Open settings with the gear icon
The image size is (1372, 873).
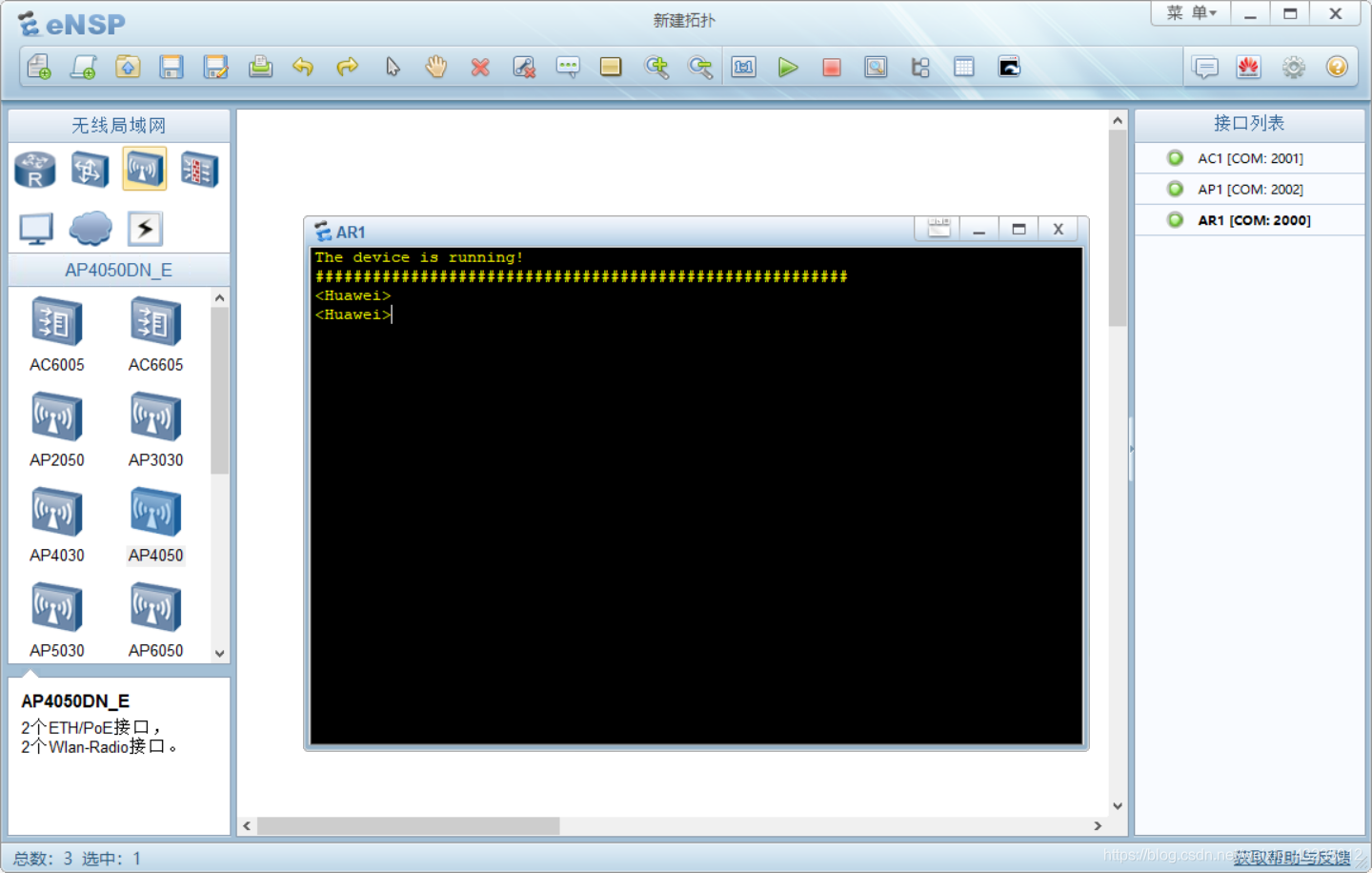[1293, 67]
